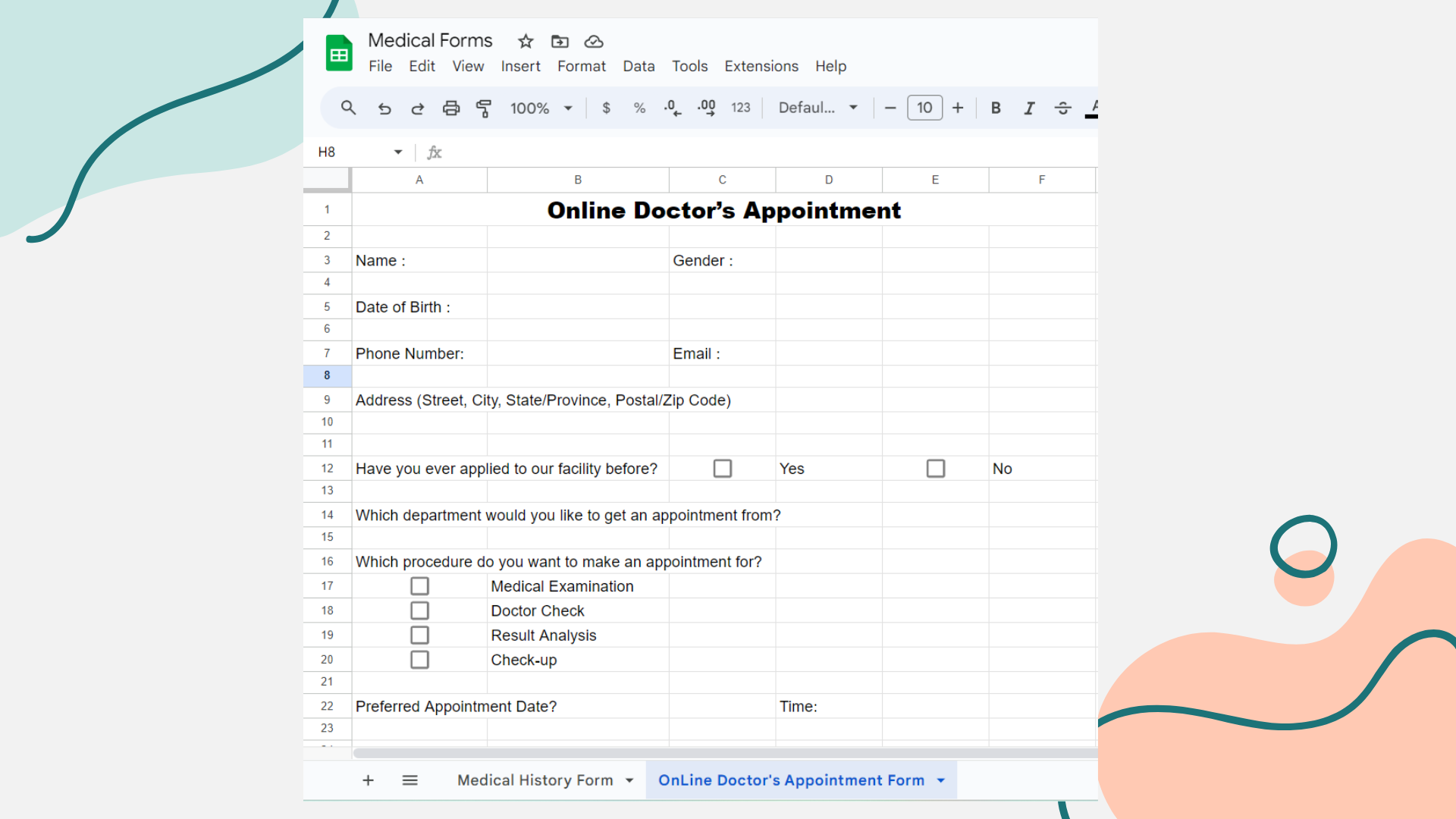Toggle italic formatting
Viewport: 1456px width, 819px height.
point(1029,108)
